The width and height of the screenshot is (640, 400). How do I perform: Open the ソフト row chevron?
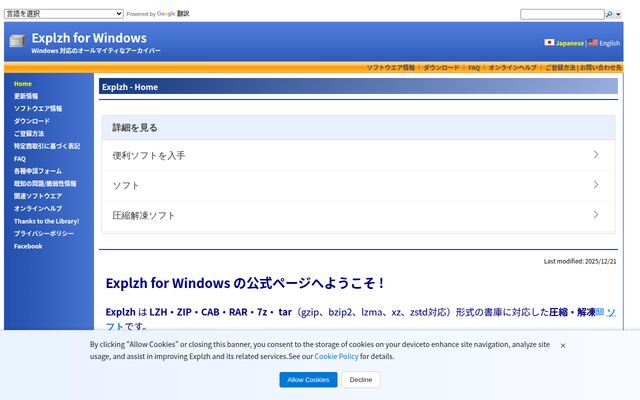click(x=596, y=185)
